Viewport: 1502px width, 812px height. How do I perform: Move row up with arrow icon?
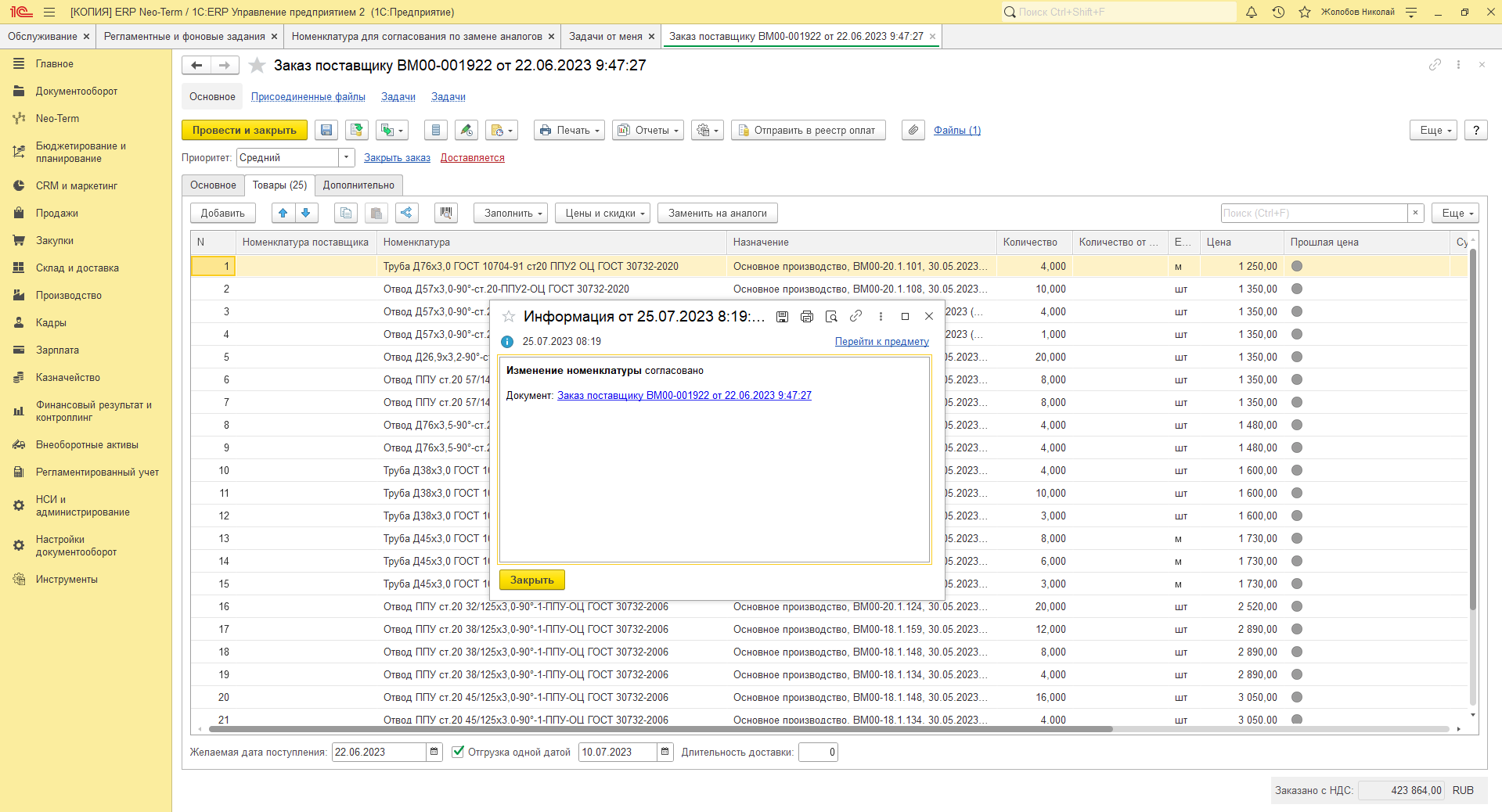pos(283,213)
